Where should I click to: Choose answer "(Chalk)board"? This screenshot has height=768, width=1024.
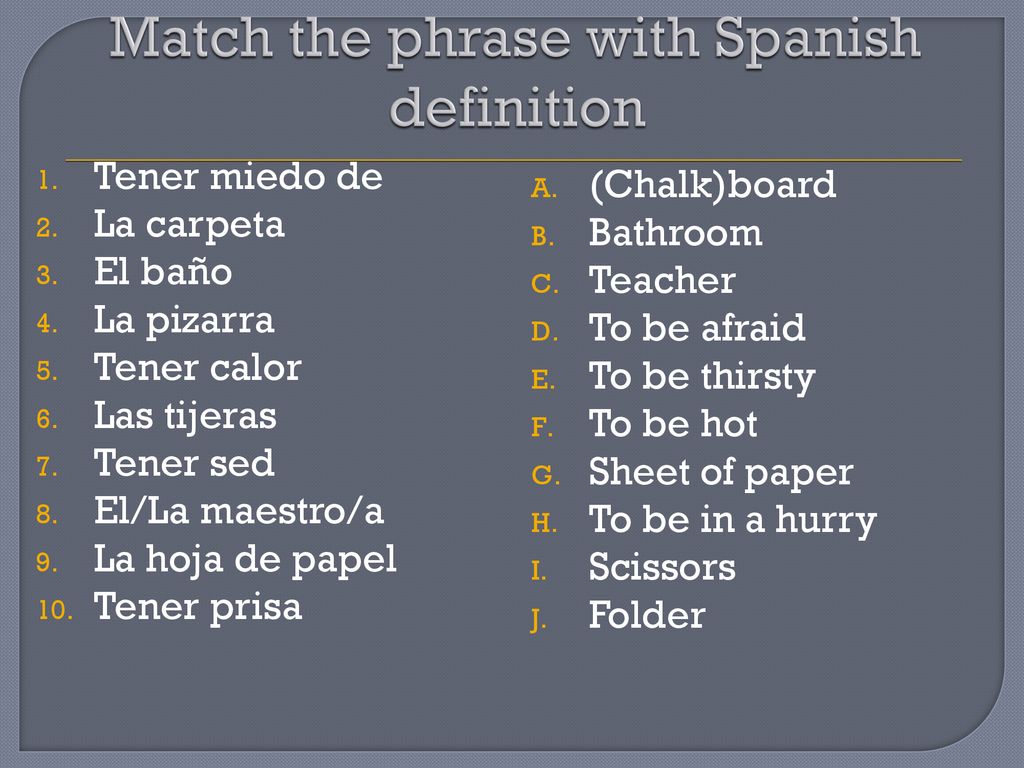coord(712,185)
